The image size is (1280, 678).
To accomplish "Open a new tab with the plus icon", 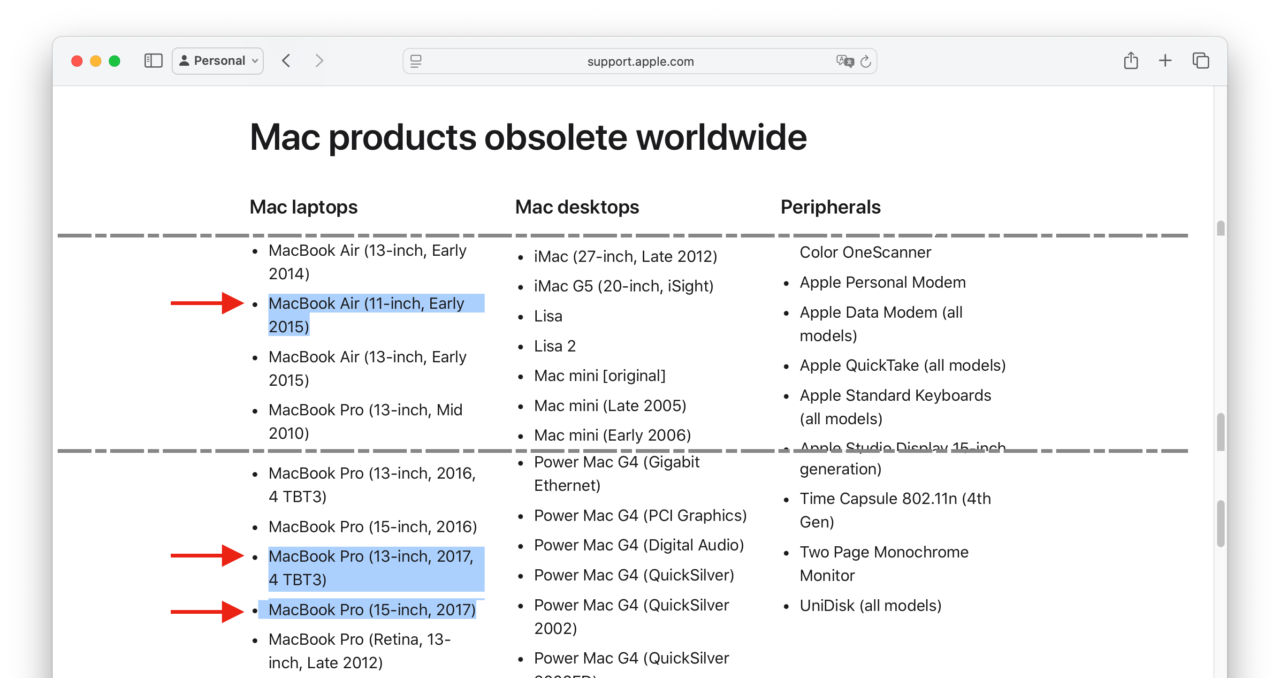I will 1165,60.
